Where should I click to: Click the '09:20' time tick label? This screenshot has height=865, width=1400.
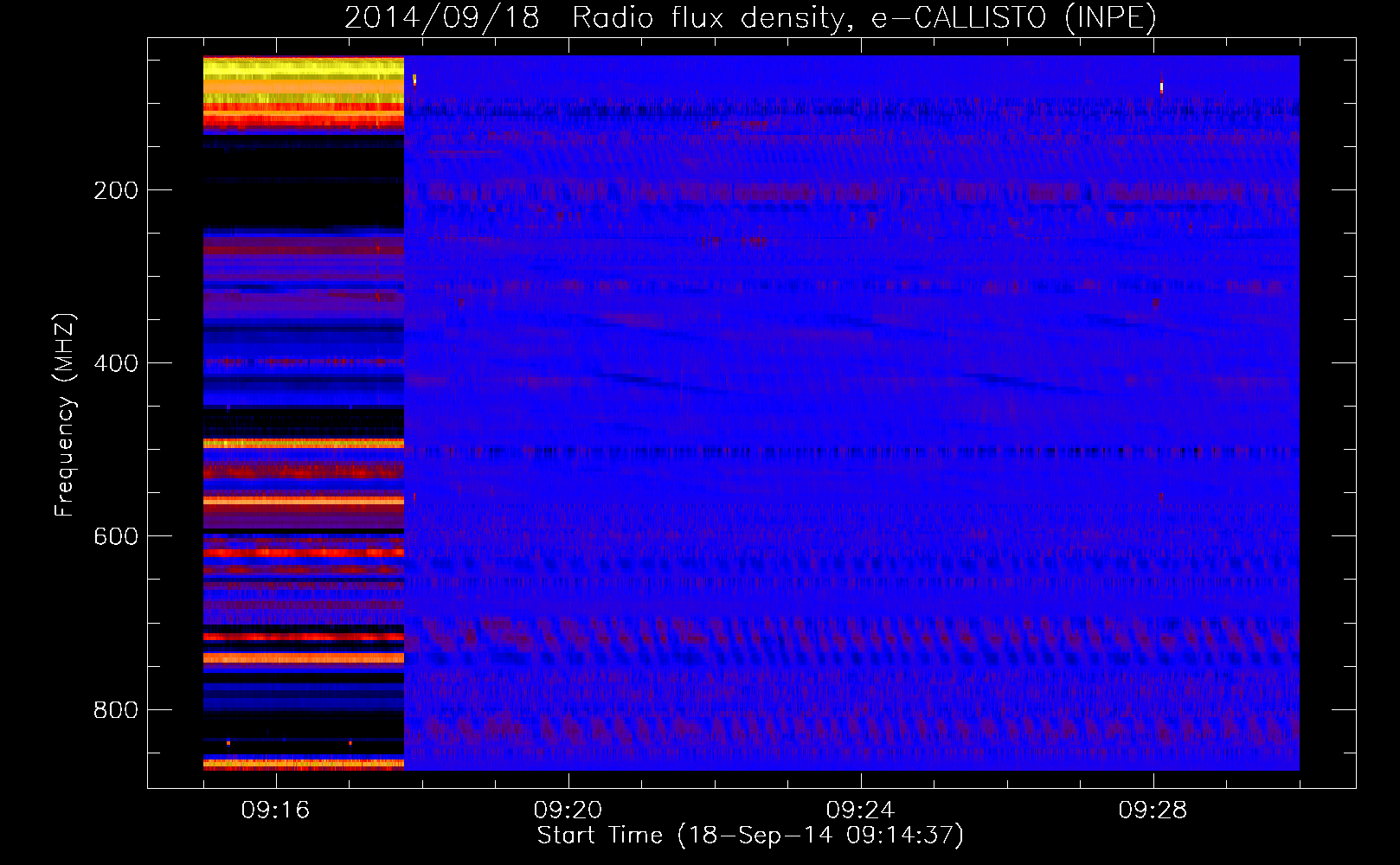(568, 810)
